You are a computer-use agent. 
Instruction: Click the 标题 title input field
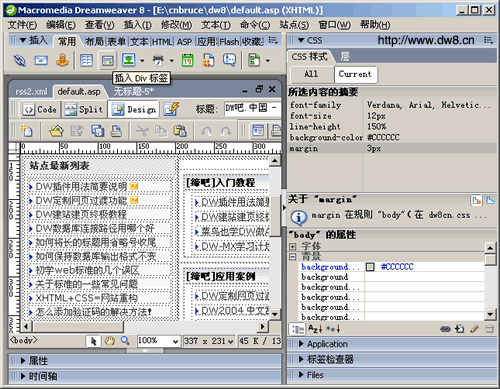(x=253, y=109)
